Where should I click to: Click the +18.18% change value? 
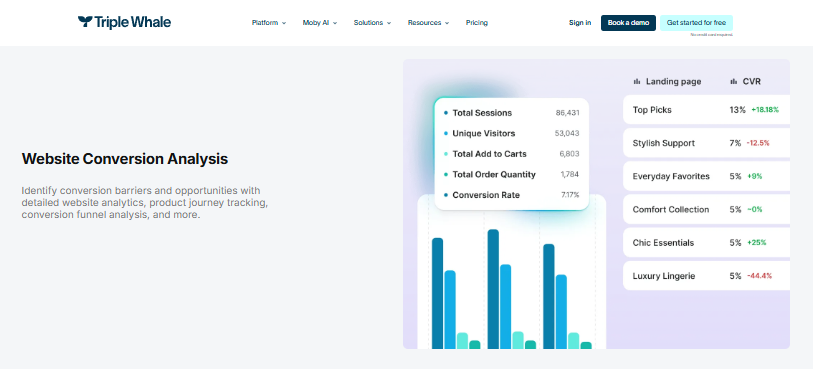765,110
